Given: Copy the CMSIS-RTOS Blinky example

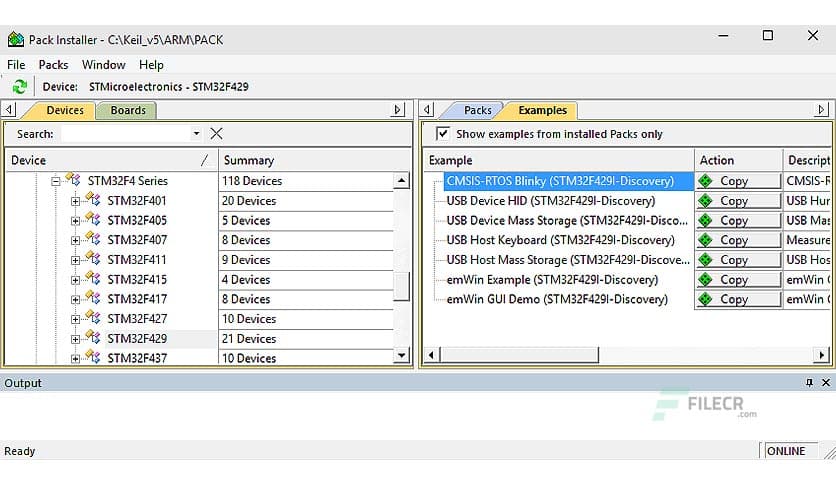Looking at the screenshot, I should pos(738,181).
